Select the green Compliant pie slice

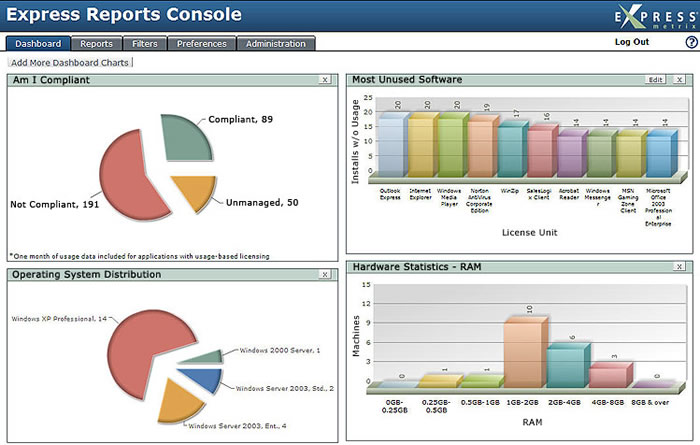pyautogui.click(x=183, y=136)
